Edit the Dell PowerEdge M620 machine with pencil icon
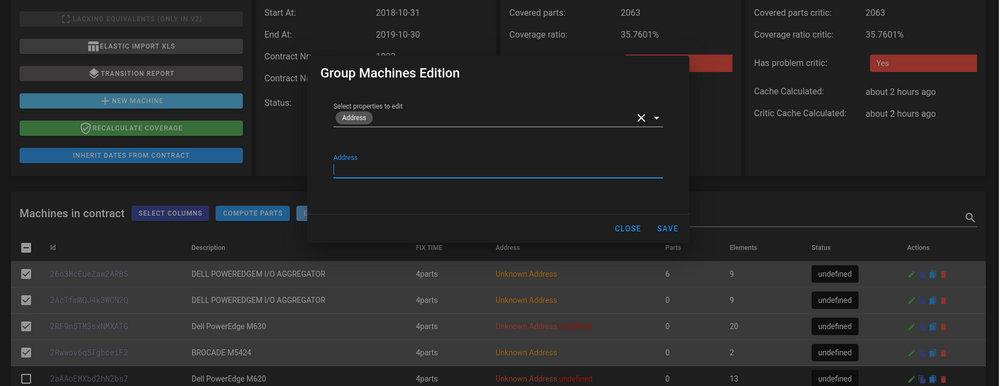The image size is (1000, 386). pyautogui.click(x=911, y=379)
